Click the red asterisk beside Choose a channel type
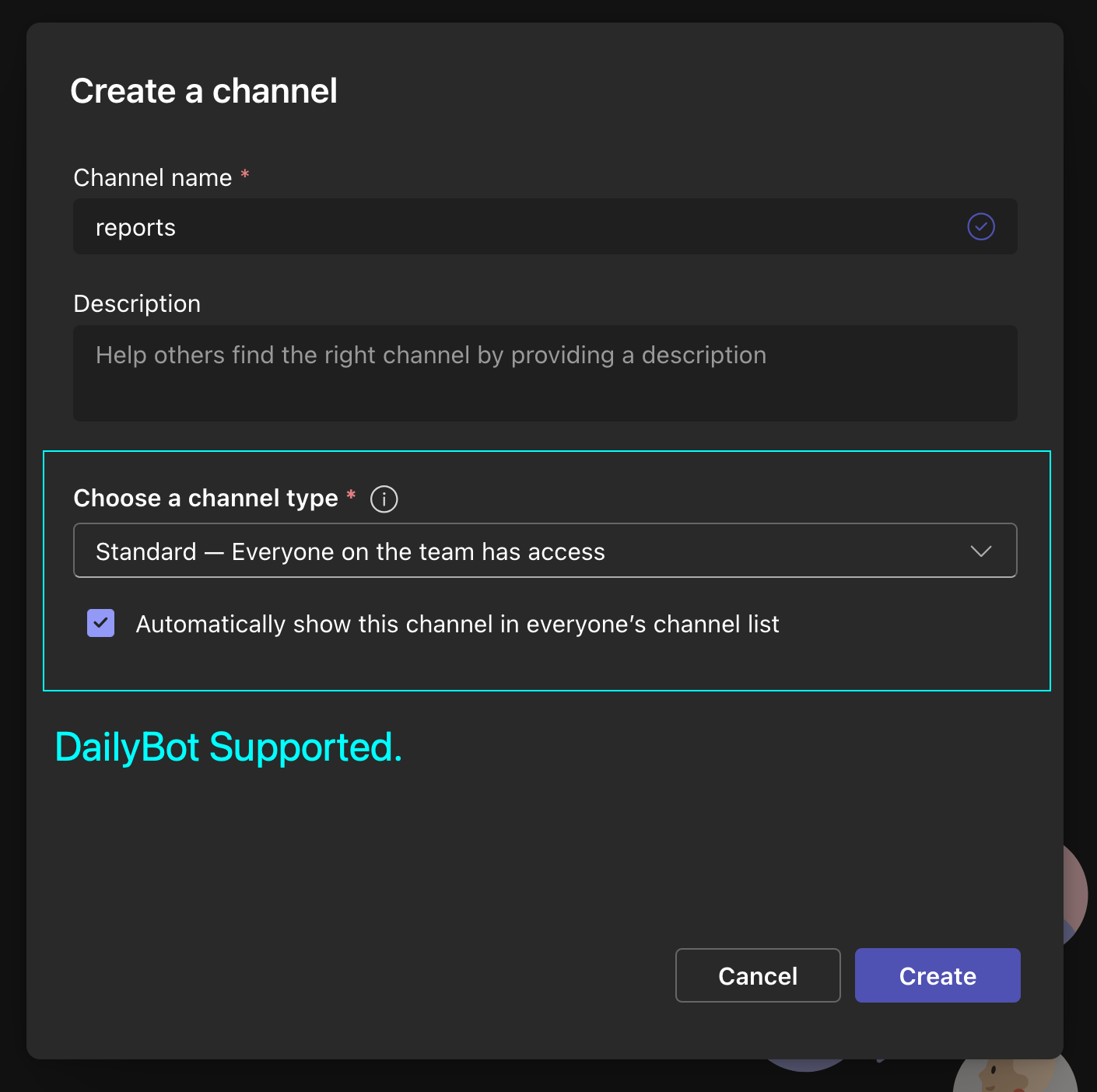 pos(351,495)
